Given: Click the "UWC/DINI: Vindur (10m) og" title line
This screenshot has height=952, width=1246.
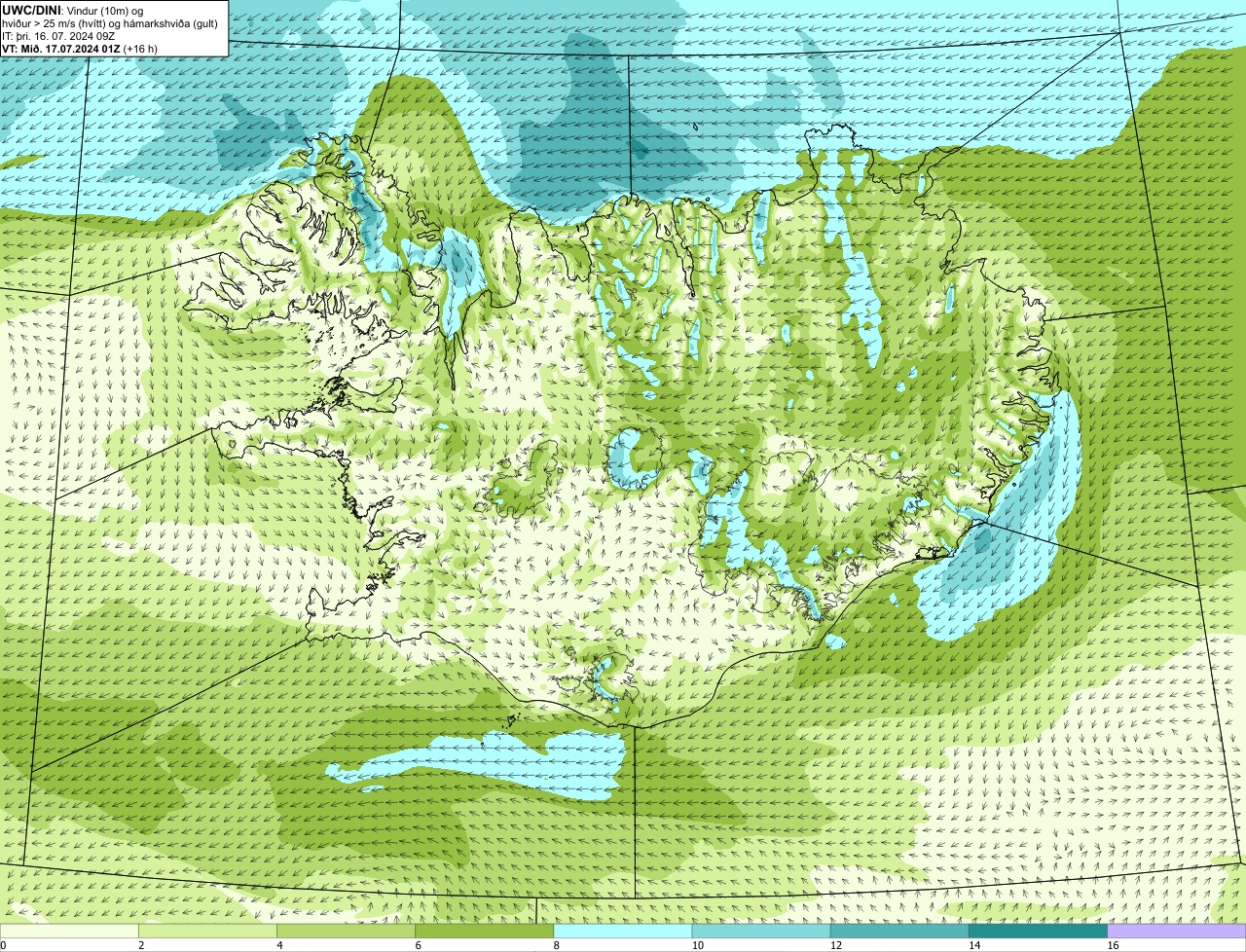Looking at the screenshot, I should point(73,10).
